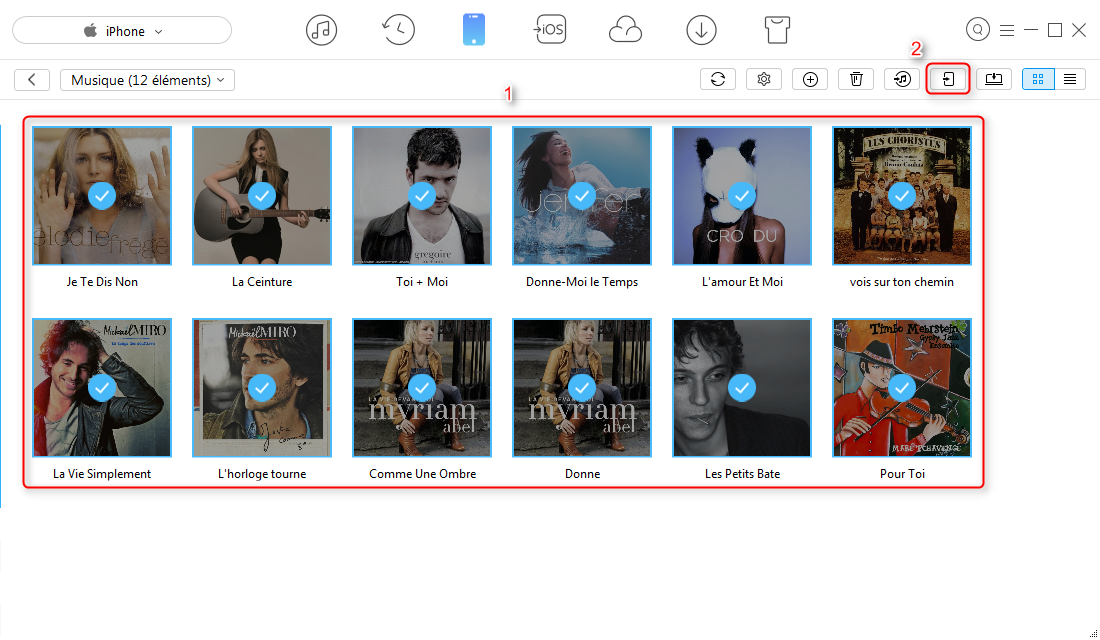
Task: Open the music library icon in top bar
Action: 321,30
